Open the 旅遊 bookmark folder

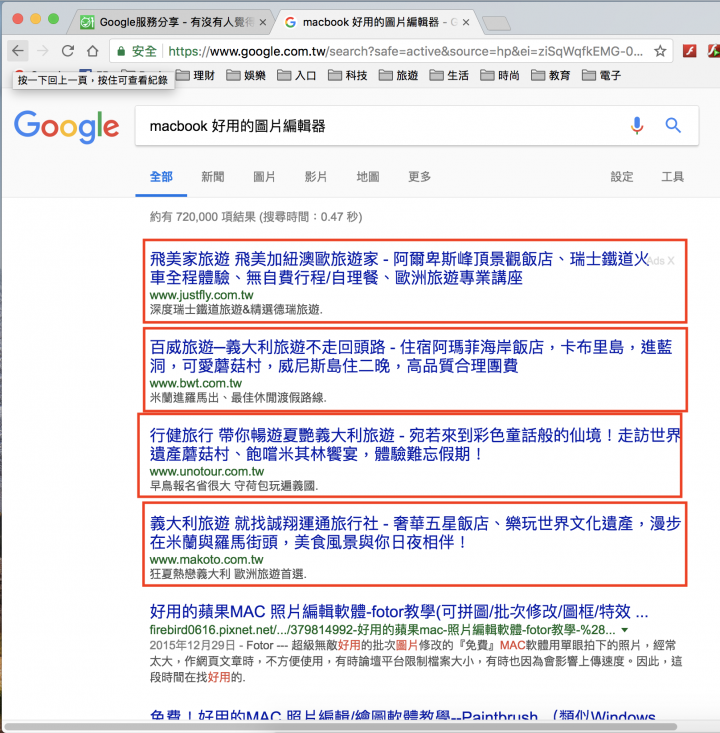click(398, 75)
